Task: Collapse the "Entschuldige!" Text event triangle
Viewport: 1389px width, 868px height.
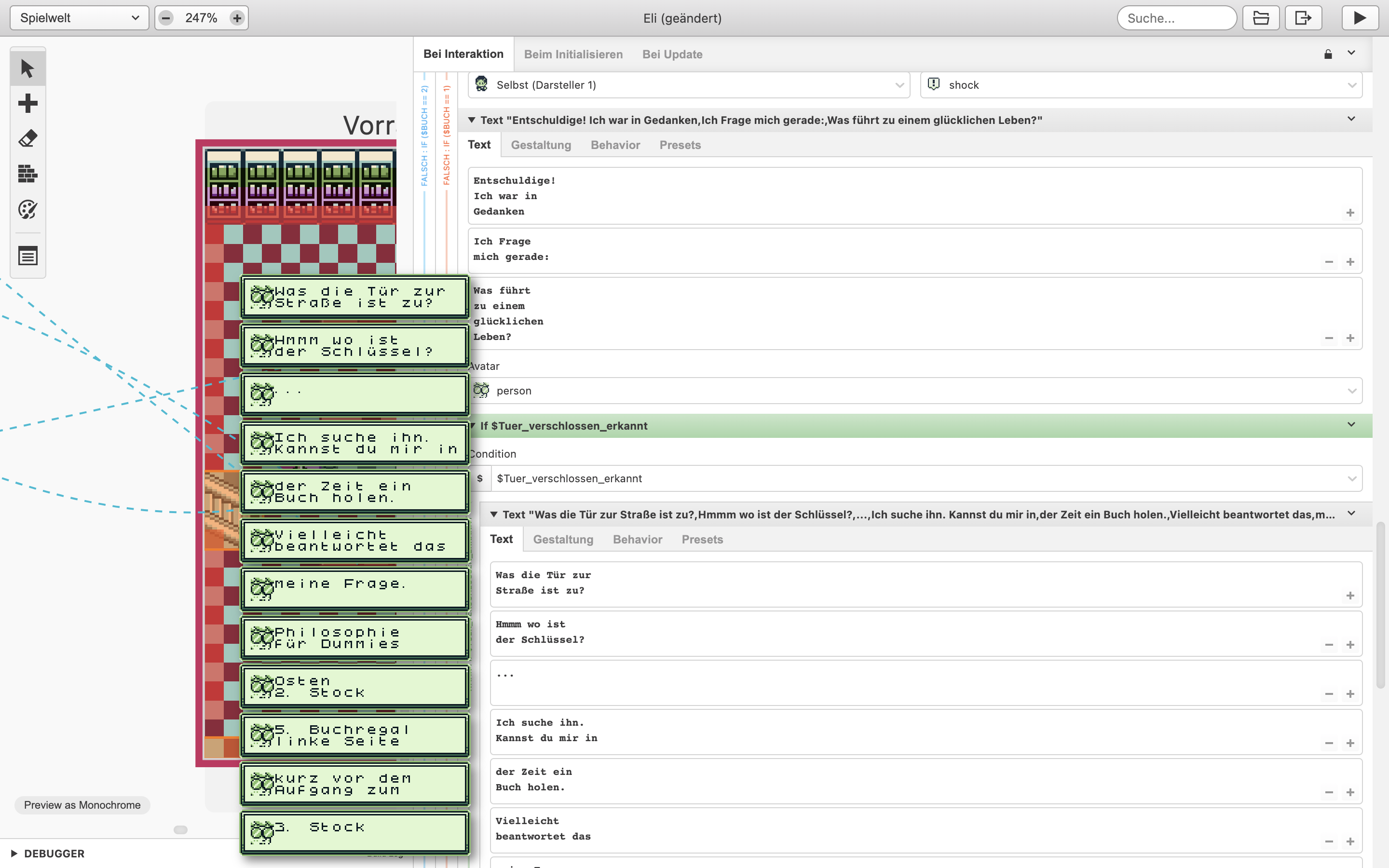Action: 472,120
